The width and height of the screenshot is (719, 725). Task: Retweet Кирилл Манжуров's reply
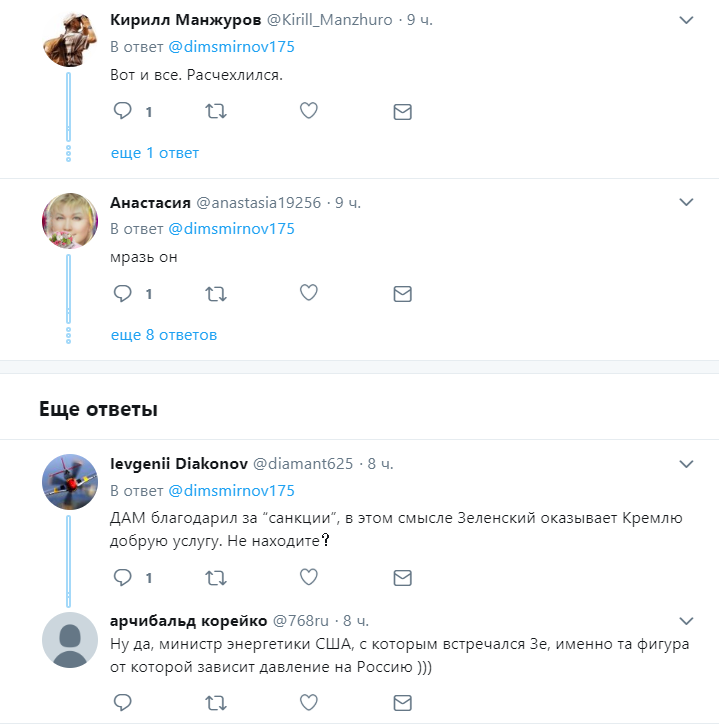coord(215,111)
